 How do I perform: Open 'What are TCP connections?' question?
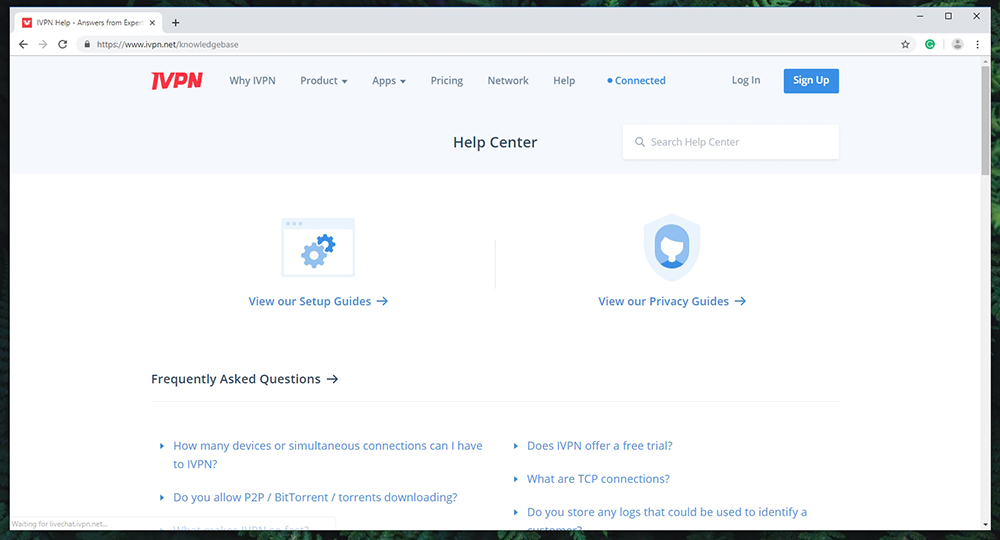(598, 479)
